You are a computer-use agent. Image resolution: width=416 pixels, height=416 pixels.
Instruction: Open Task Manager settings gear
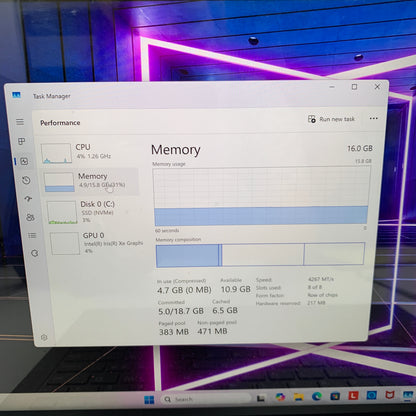[x=44, y=338]
